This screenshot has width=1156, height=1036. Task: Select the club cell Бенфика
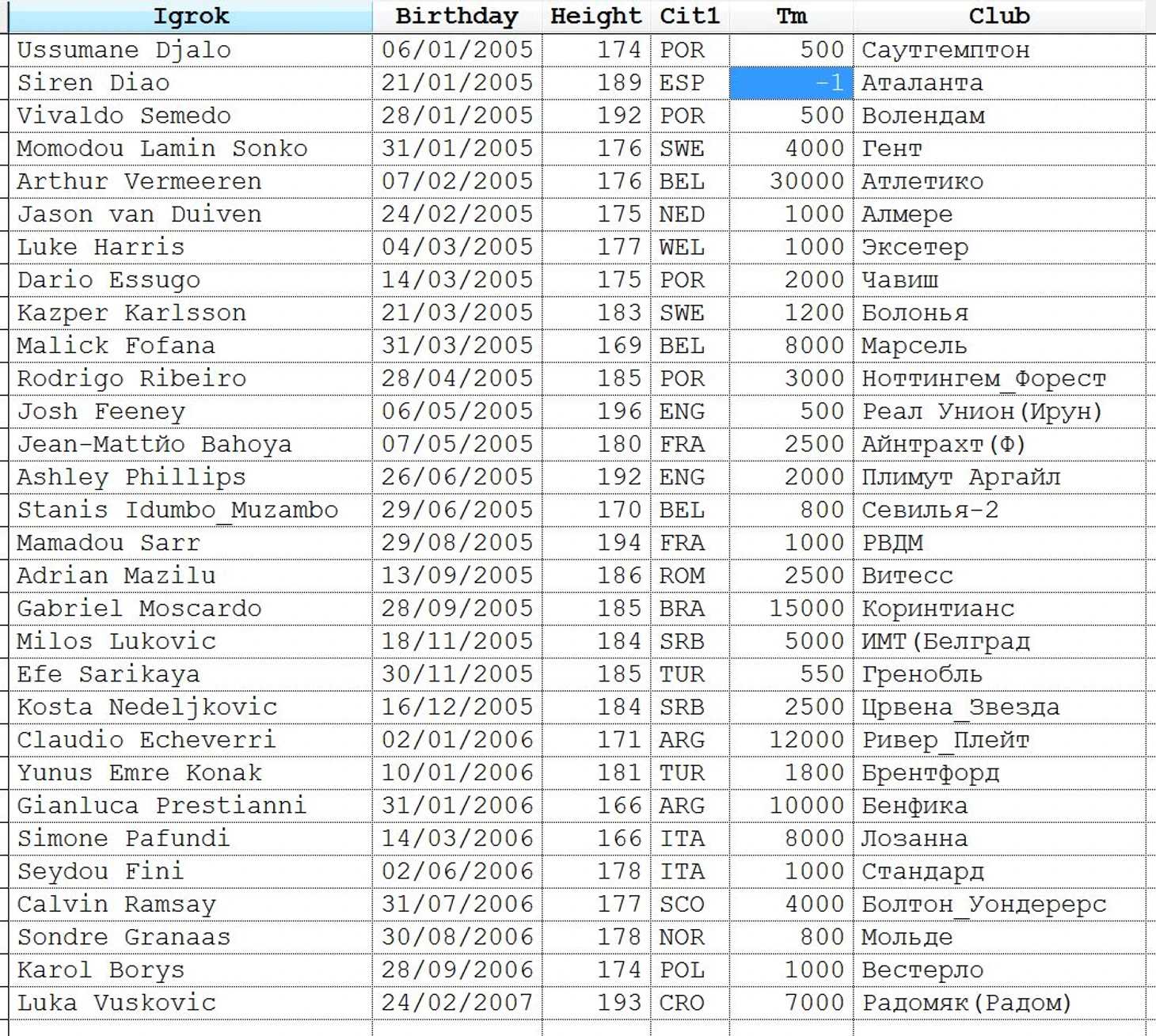click(x=999, y=806)
